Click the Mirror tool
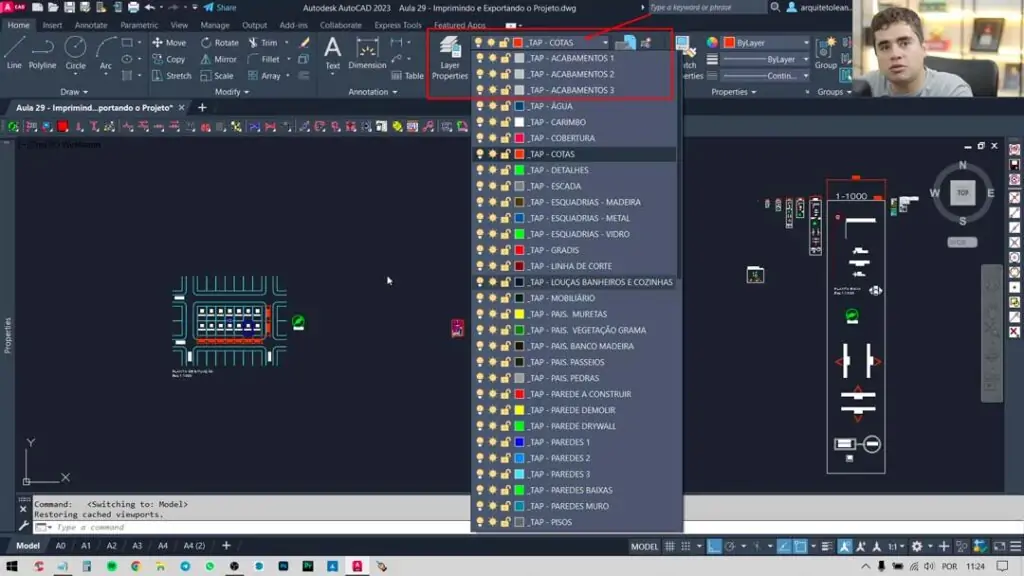This screenshot has height=576, width=1024. pyautogui.click(x=219, y=59)
